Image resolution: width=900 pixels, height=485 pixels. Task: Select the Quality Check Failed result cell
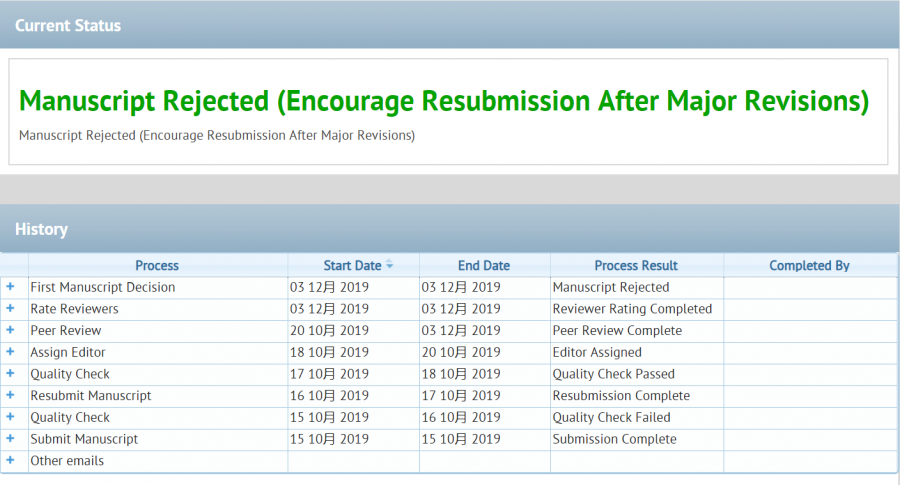(611, 417)
